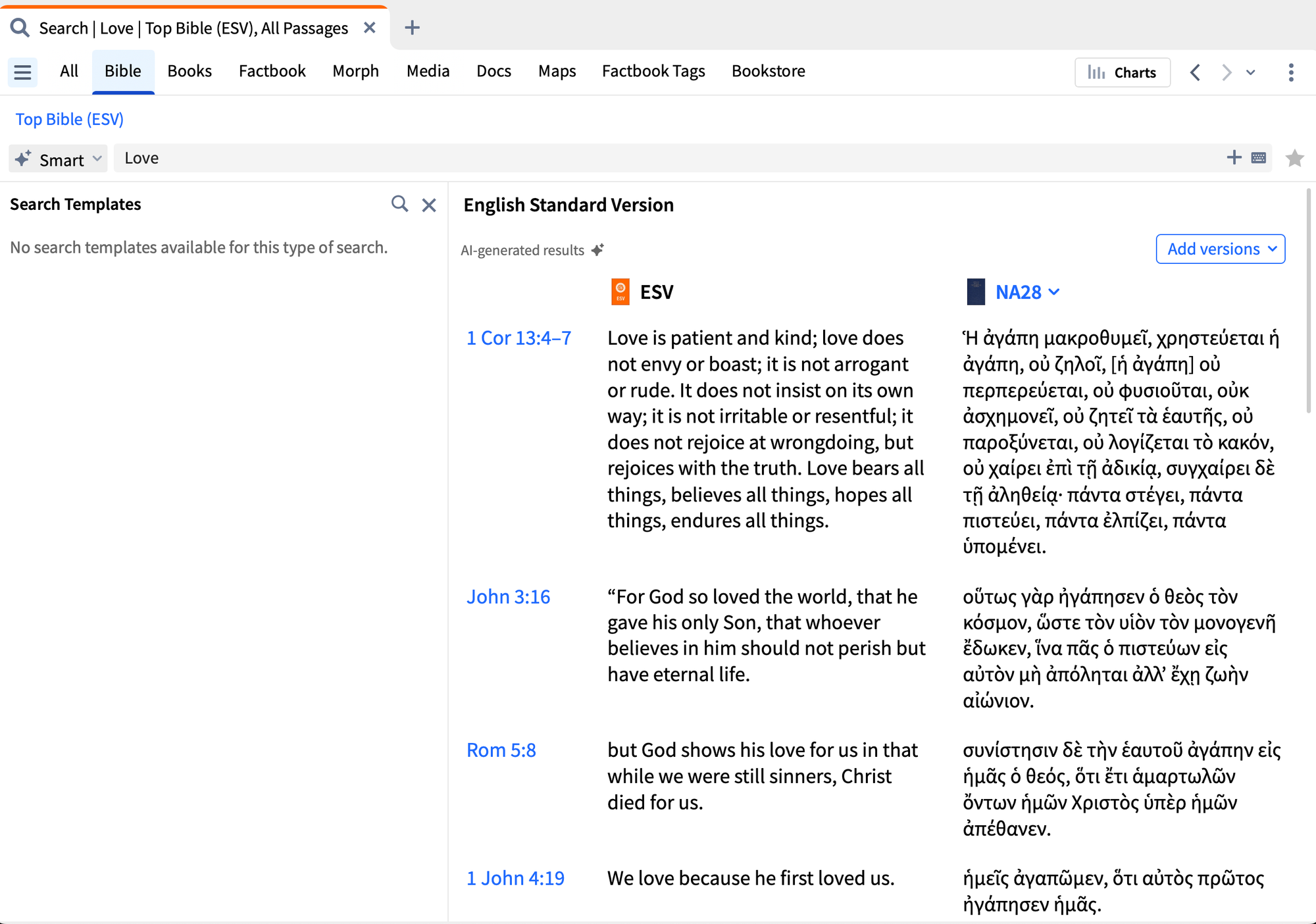
Task: Click the search magnifier icon in tab title
Action: (20, 28)
